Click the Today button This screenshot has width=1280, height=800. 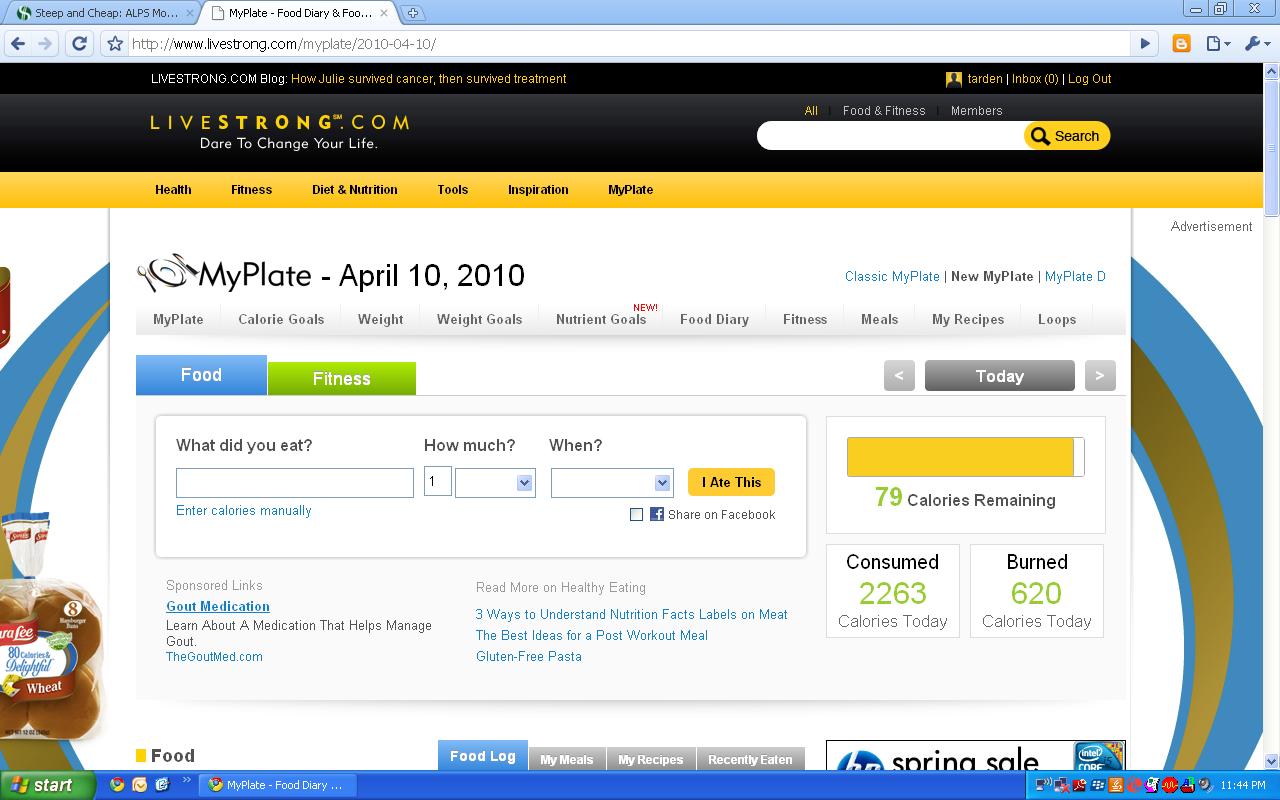tap(1000, 375)
